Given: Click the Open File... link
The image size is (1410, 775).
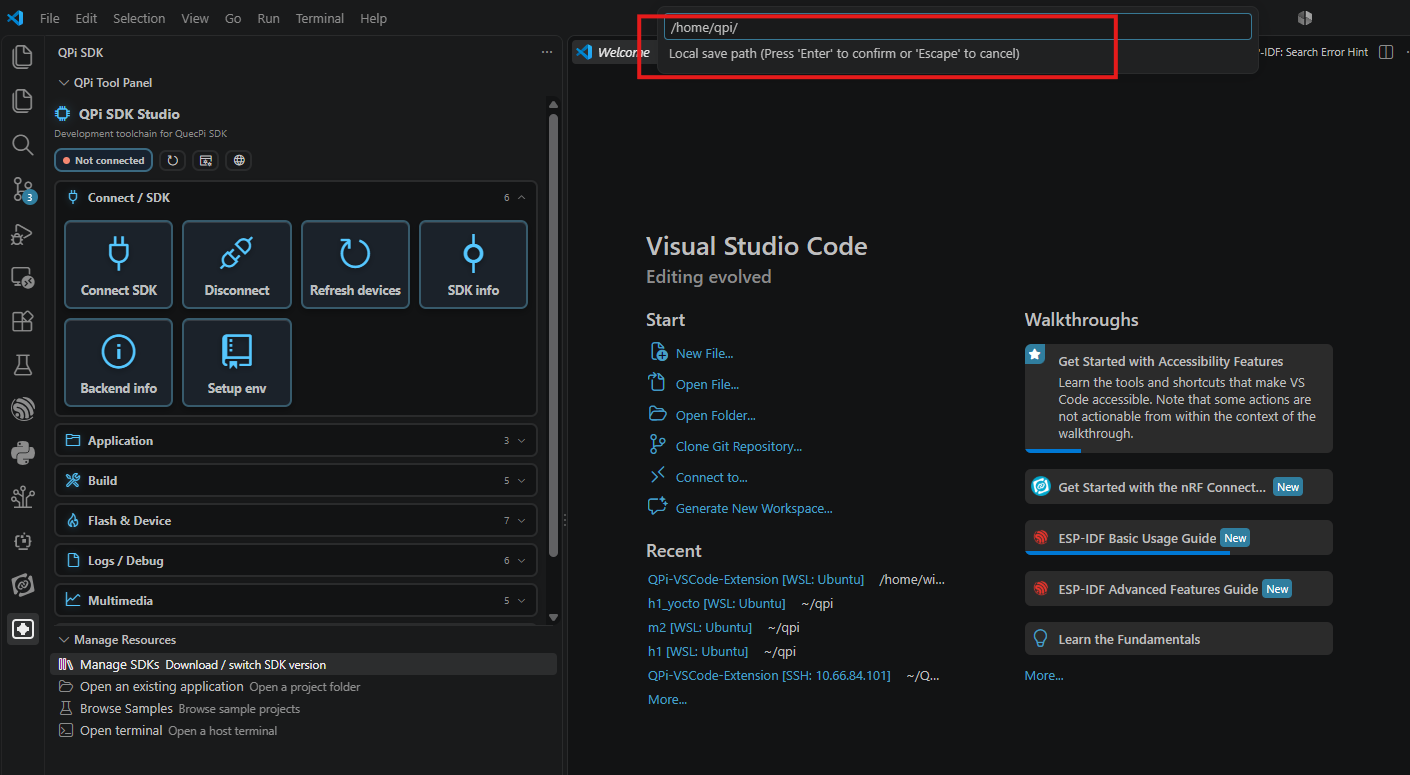Looking at the screenshot, I should [x=707, y=384].
